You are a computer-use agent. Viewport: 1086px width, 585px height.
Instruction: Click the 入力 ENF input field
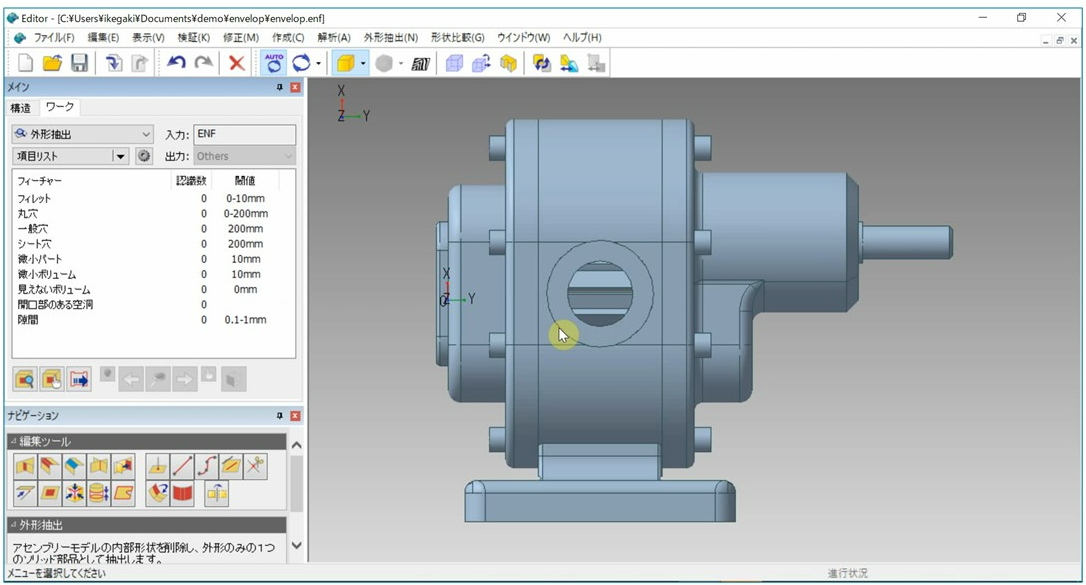[x=244, y=134]
